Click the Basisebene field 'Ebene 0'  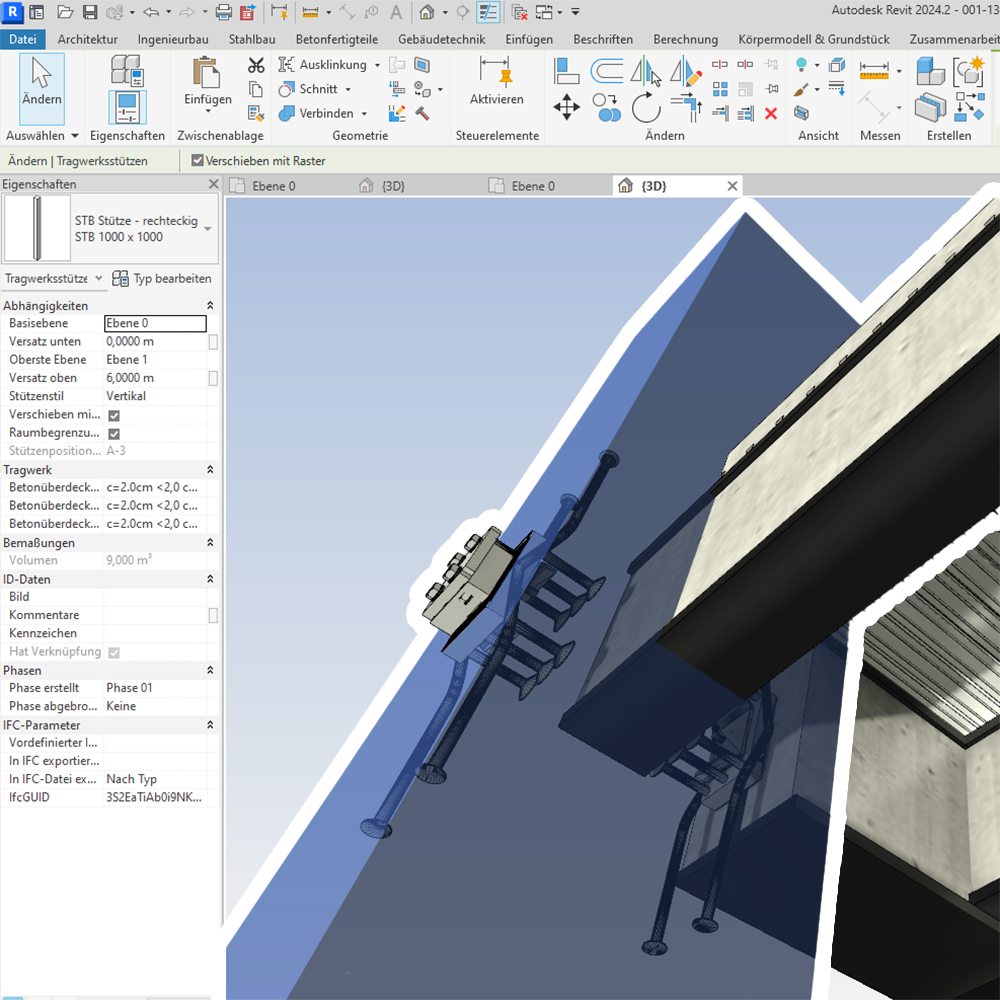pos(155,323)
